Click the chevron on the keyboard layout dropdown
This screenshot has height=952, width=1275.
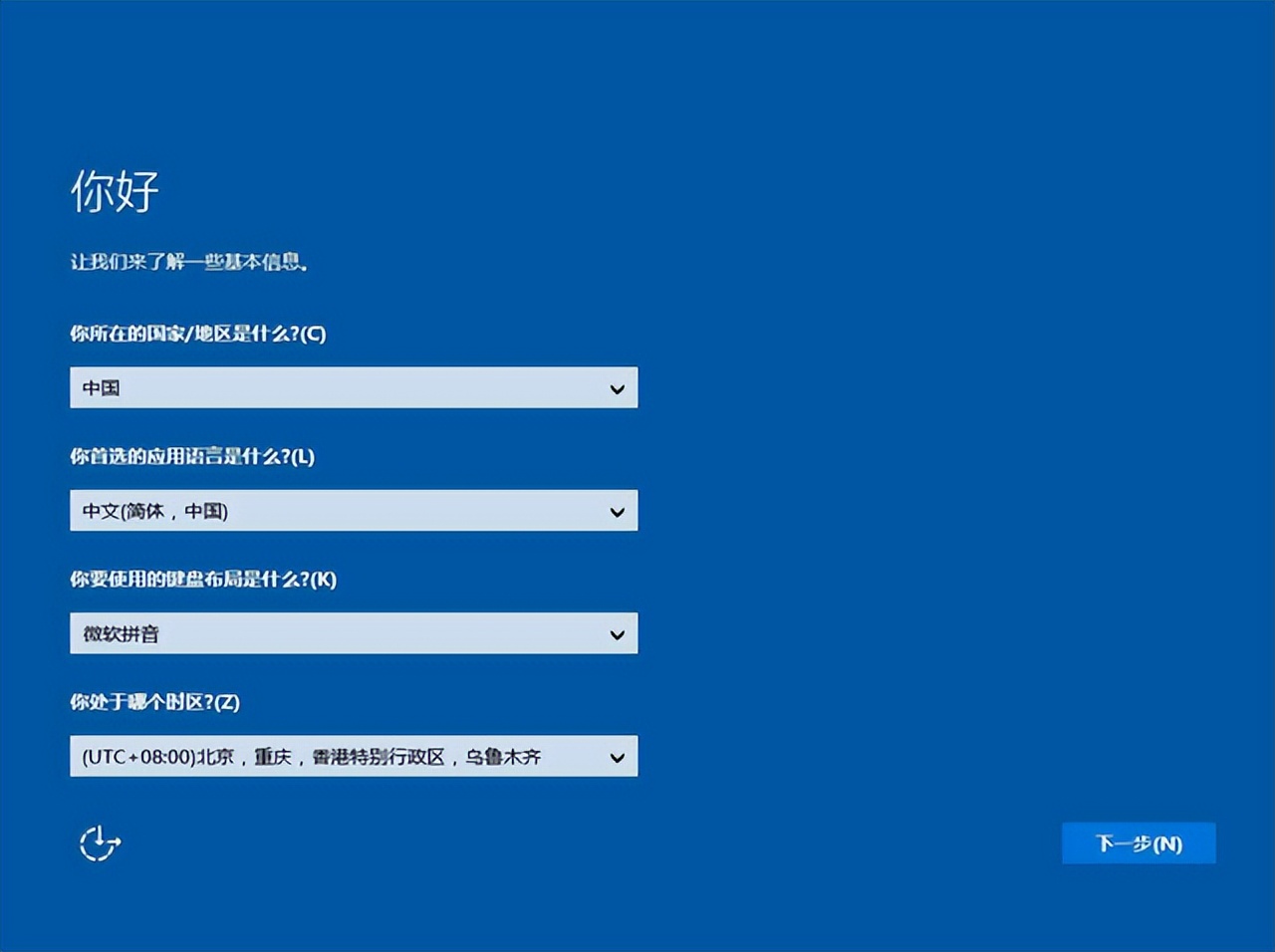pyautogui.click(x=619, y=632)
